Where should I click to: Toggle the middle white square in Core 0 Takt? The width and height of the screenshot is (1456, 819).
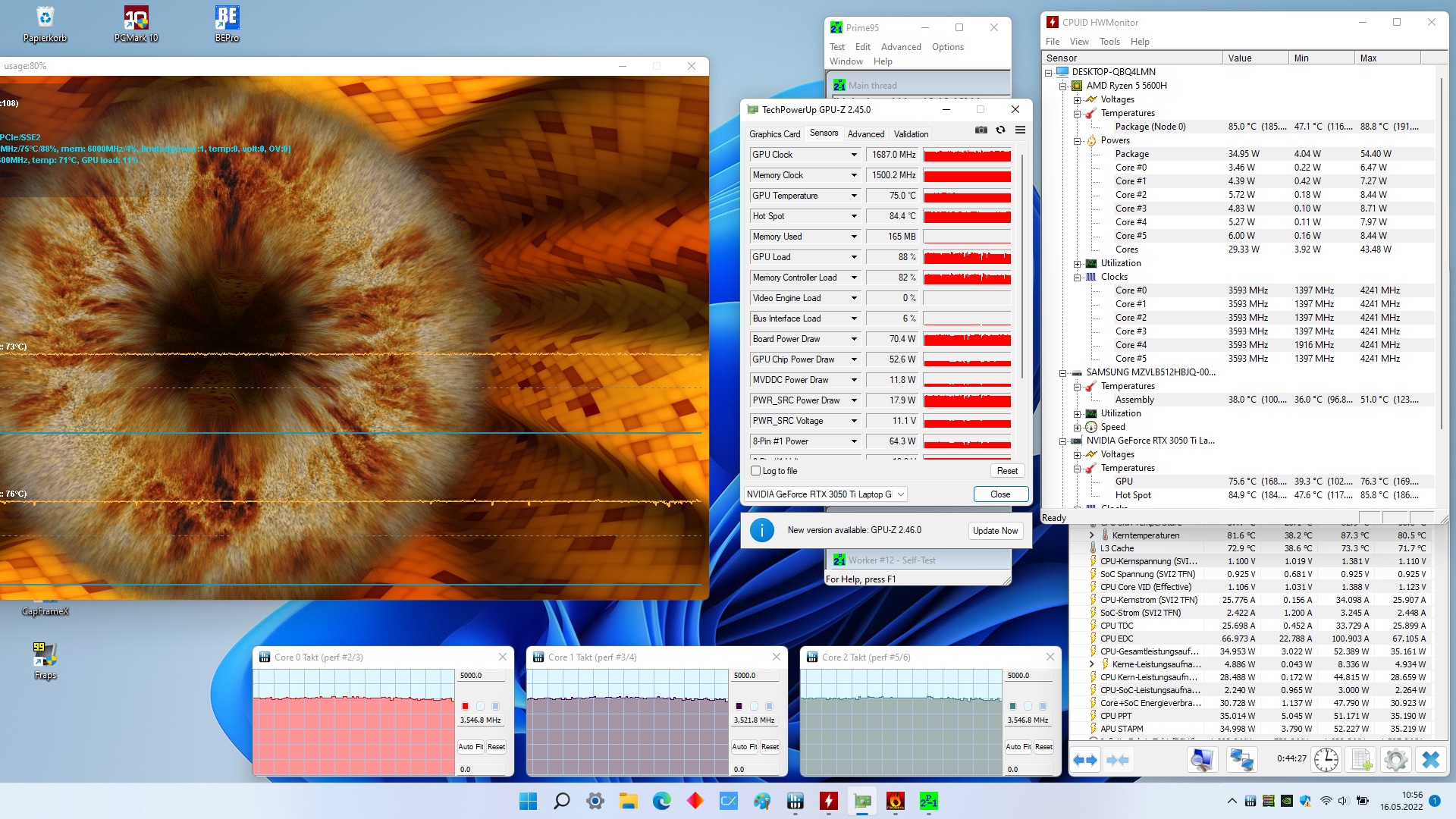480,706
